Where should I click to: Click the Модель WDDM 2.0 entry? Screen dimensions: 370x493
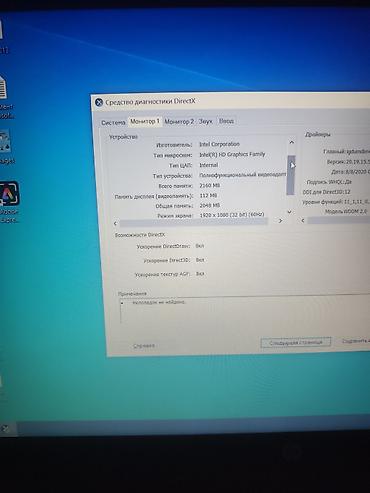(x=346, y=212)
